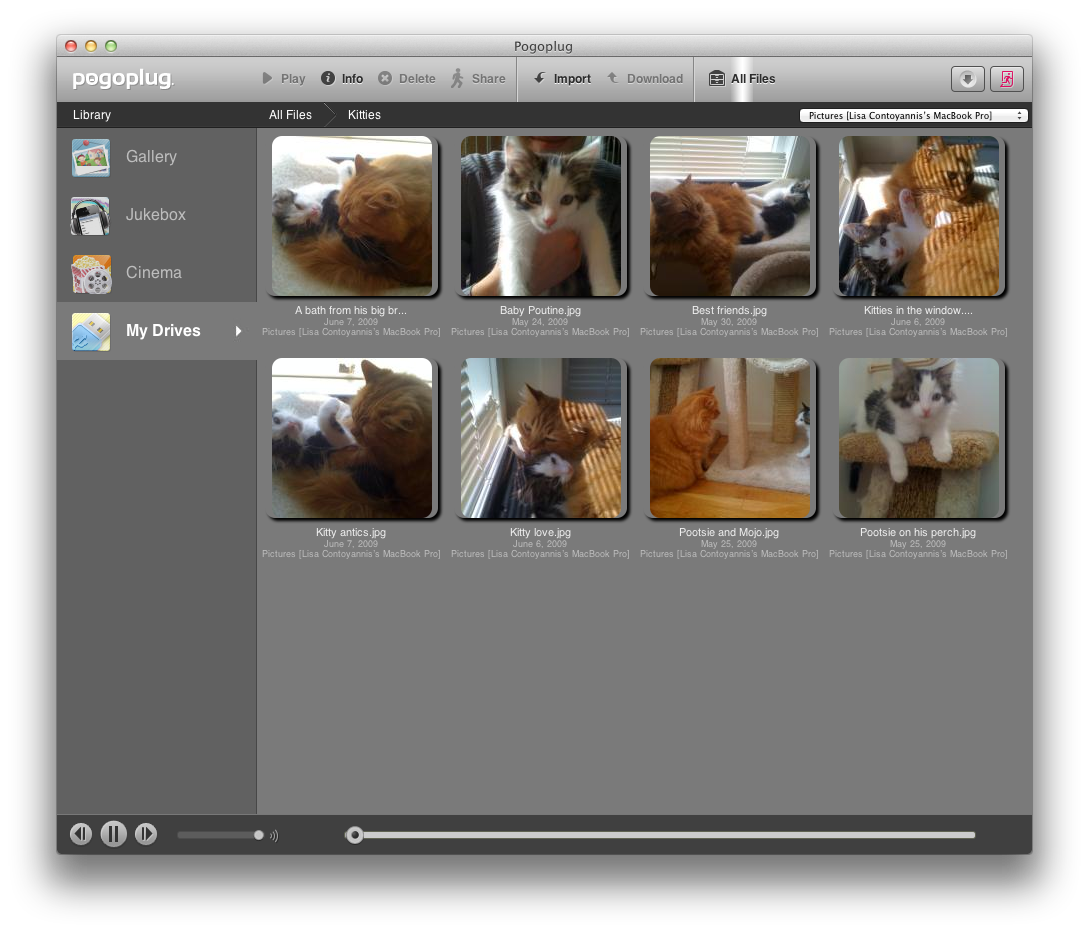Click the Library header label
Image resolution: width=1089 pixels, height=933 pixels.
tap(92, 115)
